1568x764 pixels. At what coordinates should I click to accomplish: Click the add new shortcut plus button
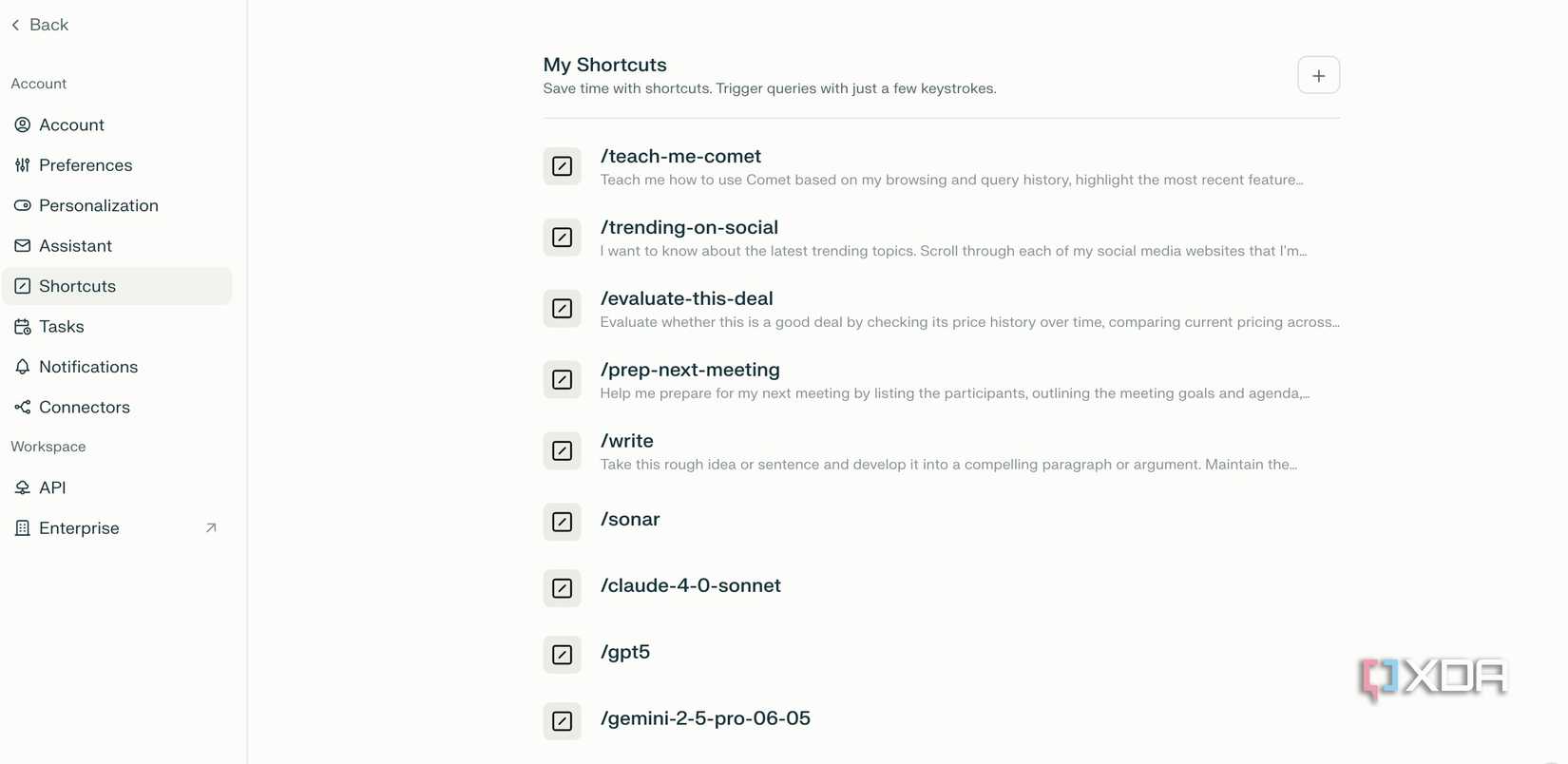click(1318, 75)
